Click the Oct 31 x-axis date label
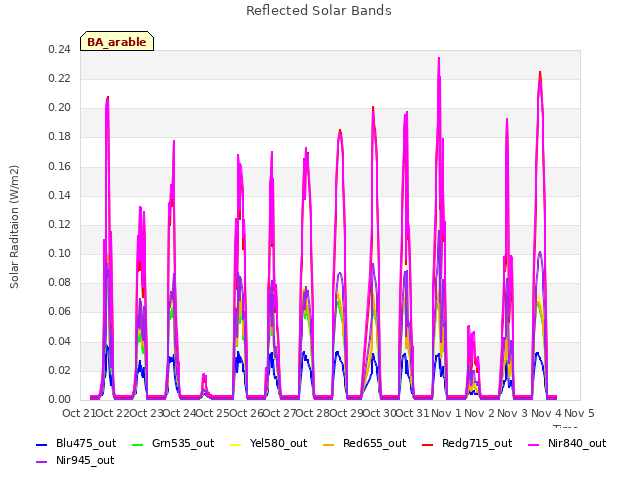This screenshot has width=640, height=480. click(x=413, y=413)
